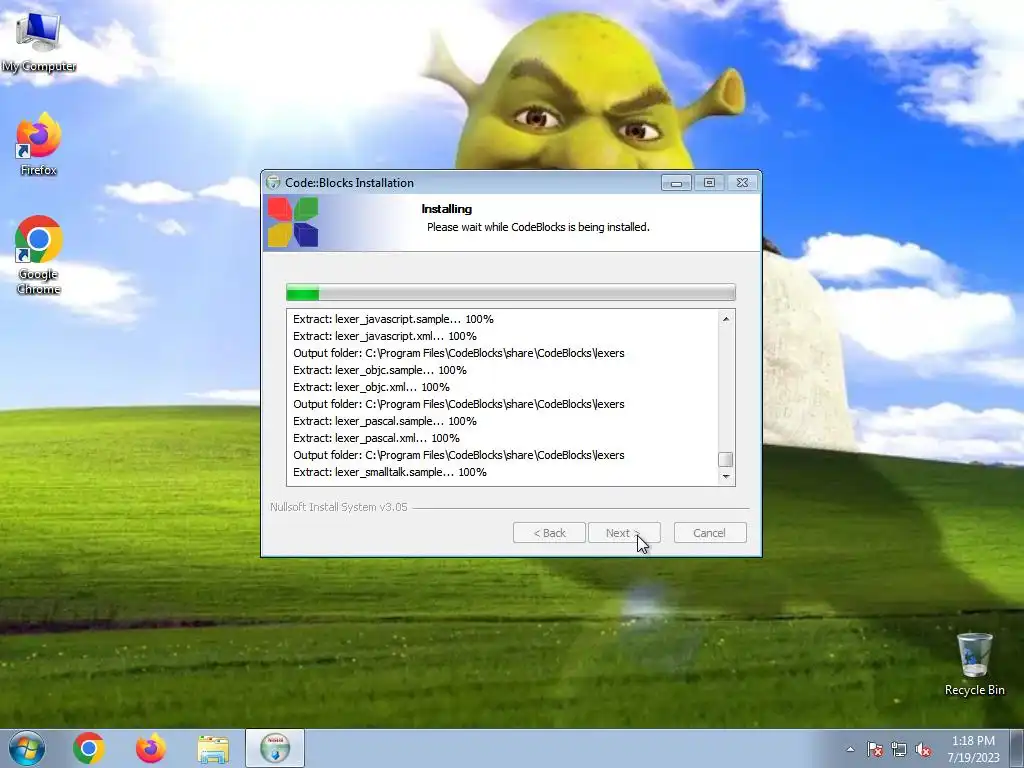Select log line 'Extract: lexer_objc.xml... 100%'
1024x768 pixels.
coord(371,387)
